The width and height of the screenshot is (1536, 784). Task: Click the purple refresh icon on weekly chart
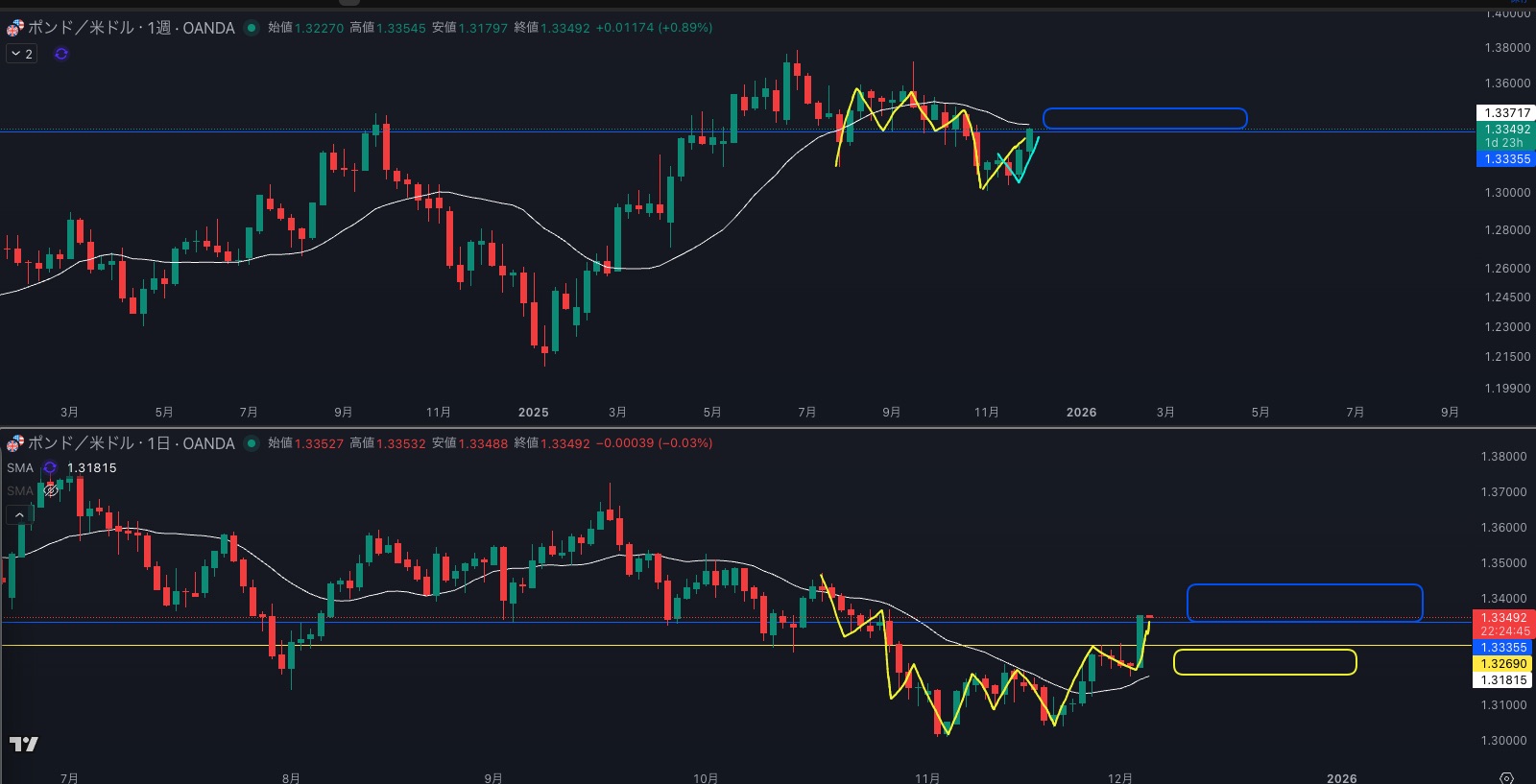click(x=61, y=54)
